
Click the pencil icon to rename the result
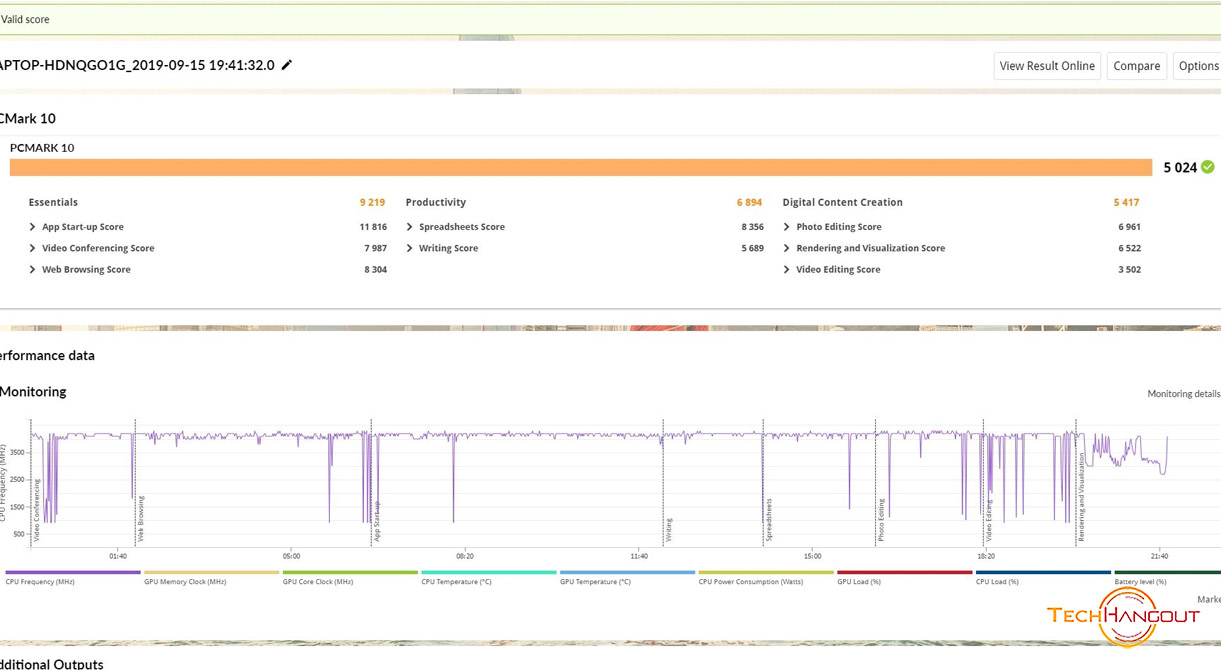[287, 65]
